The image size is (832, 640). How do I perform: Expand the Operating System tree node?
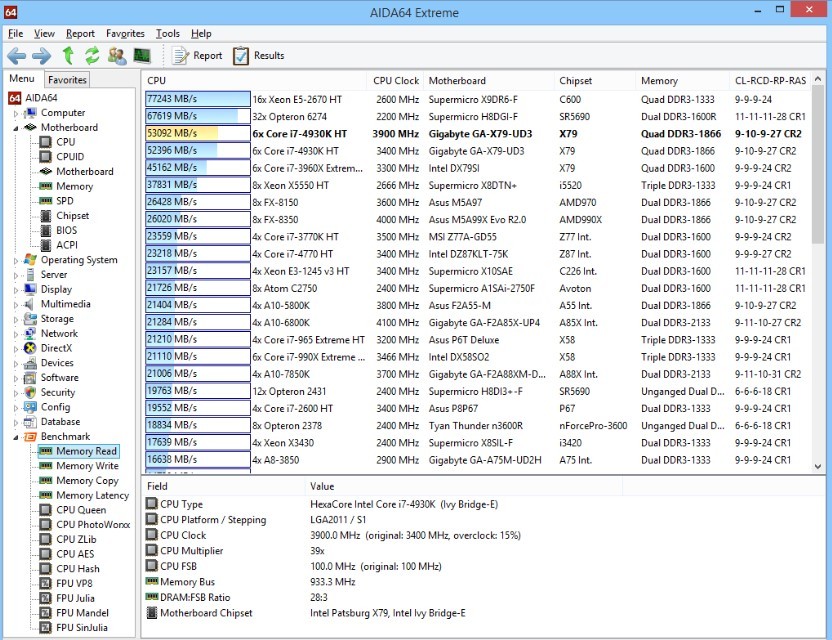tap(16, 260)
